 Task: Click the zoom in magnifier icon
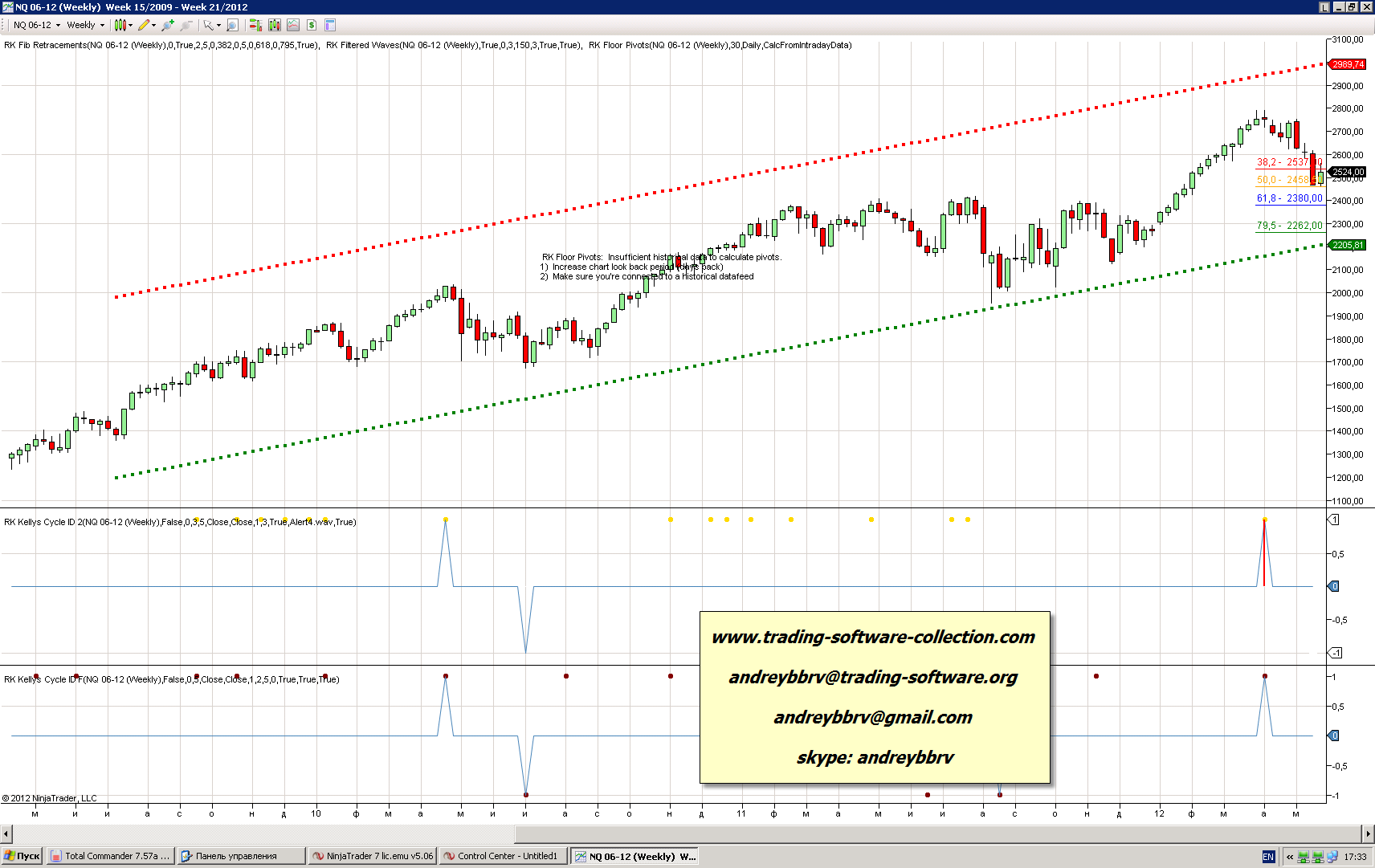[x=168, y=25]
